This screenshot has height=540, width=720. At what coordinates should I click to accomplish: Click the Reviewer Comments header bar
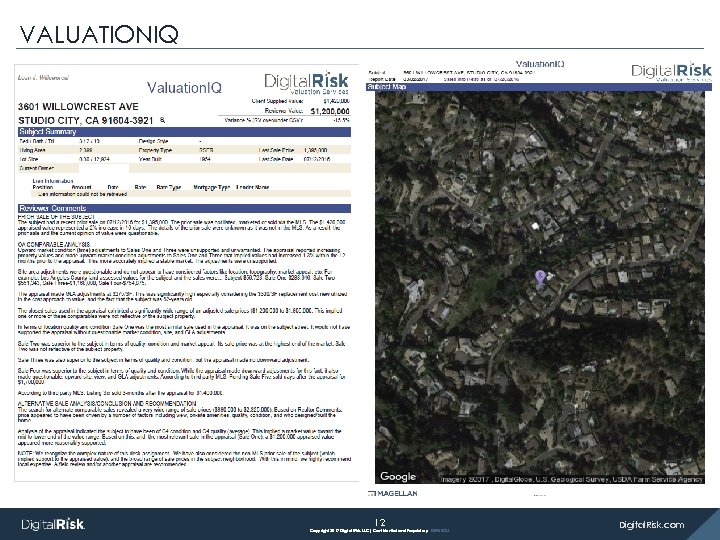pyautogui.click(x=184, y=208)
